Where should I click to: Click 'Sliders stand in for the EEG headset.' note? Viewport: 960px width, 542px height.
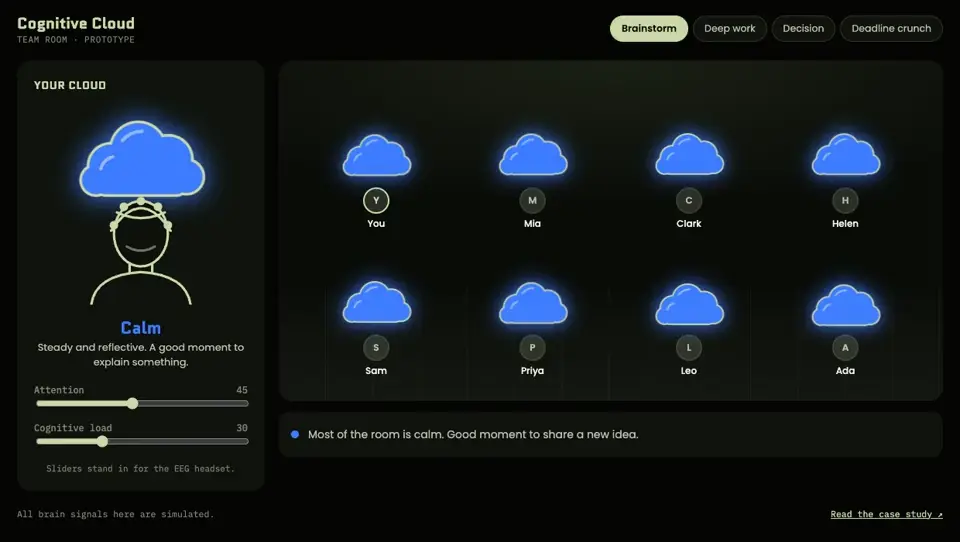coord(140,469)
